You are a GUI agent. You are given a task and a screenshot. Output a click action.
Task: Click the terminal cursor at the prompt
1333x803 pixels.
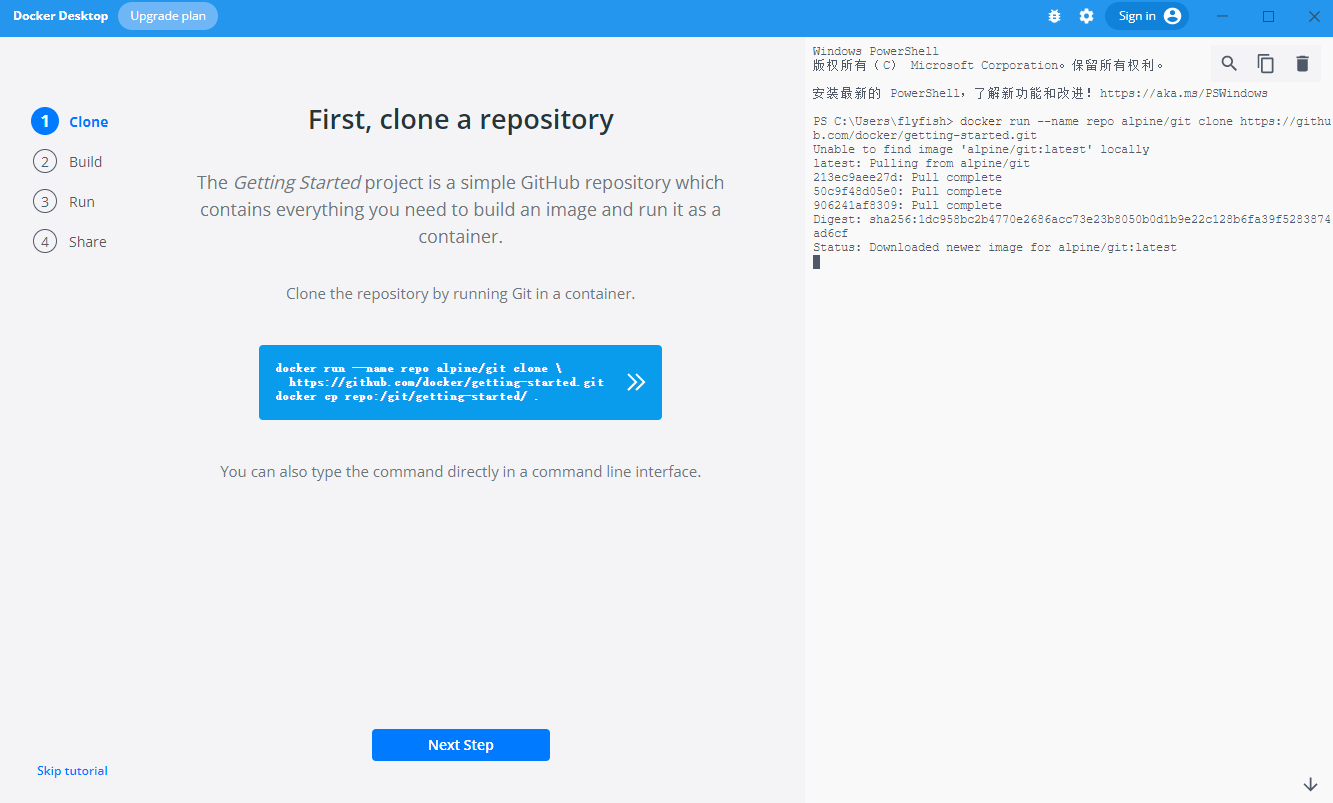coord(817,262)
